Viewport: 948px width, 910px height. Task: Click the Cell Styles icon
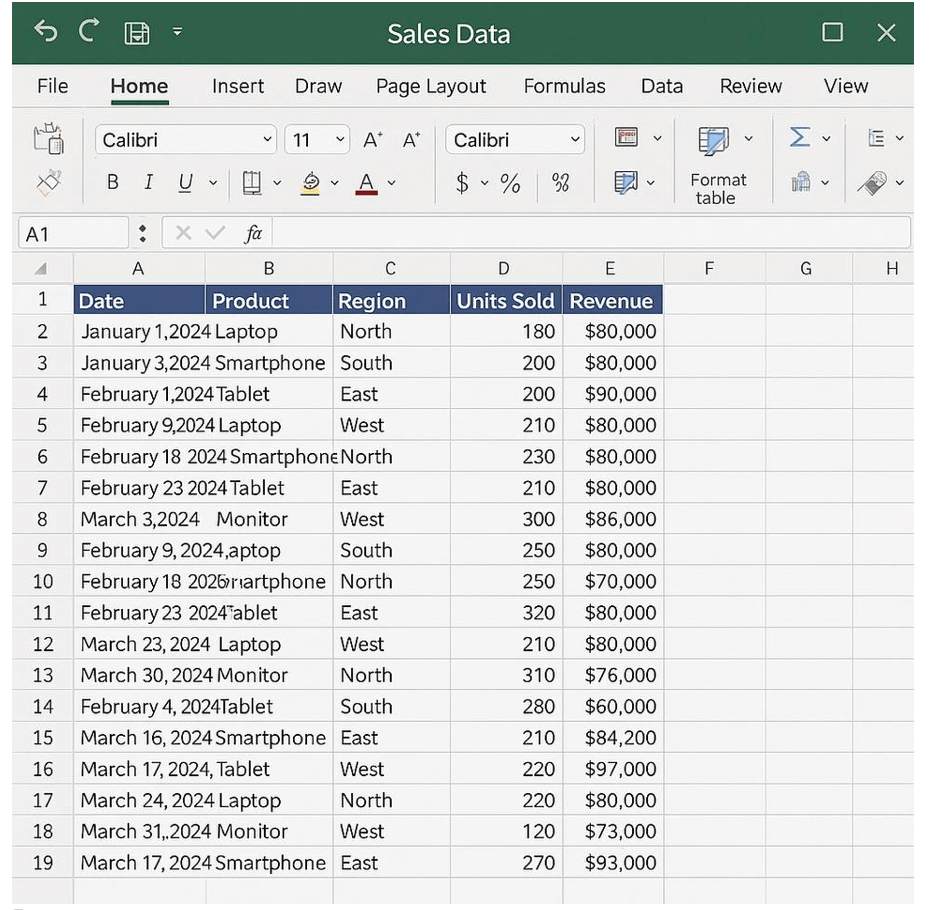(x=625, y=182)
